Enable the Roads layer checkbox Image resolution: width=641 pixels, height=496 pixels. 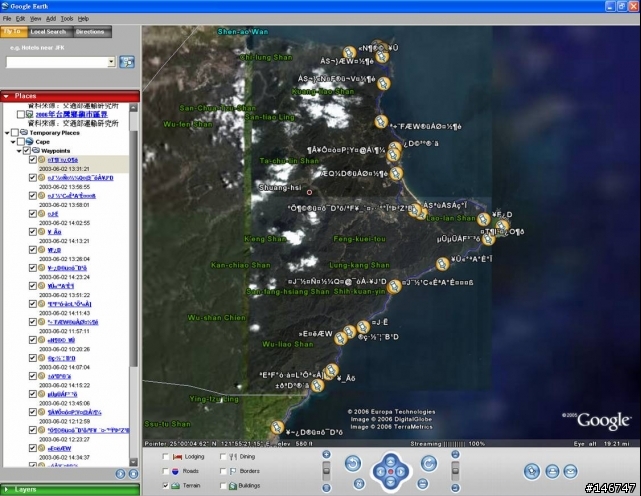(x=166, y=471)
